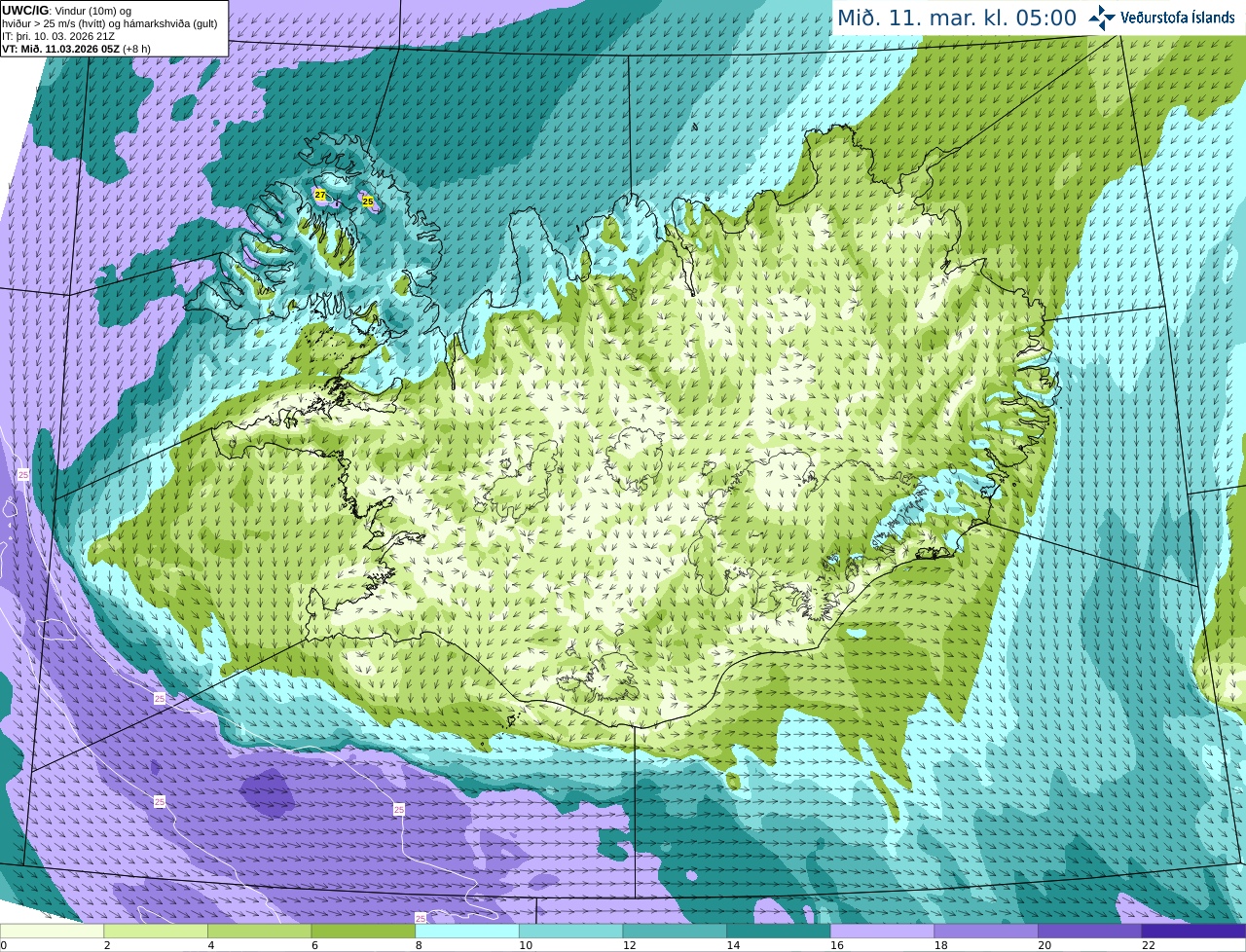Image resolution: width=1246 pixels, height=952 pixels.
Task: Click the legend scale value 0
Action: (x=4, y=945)
